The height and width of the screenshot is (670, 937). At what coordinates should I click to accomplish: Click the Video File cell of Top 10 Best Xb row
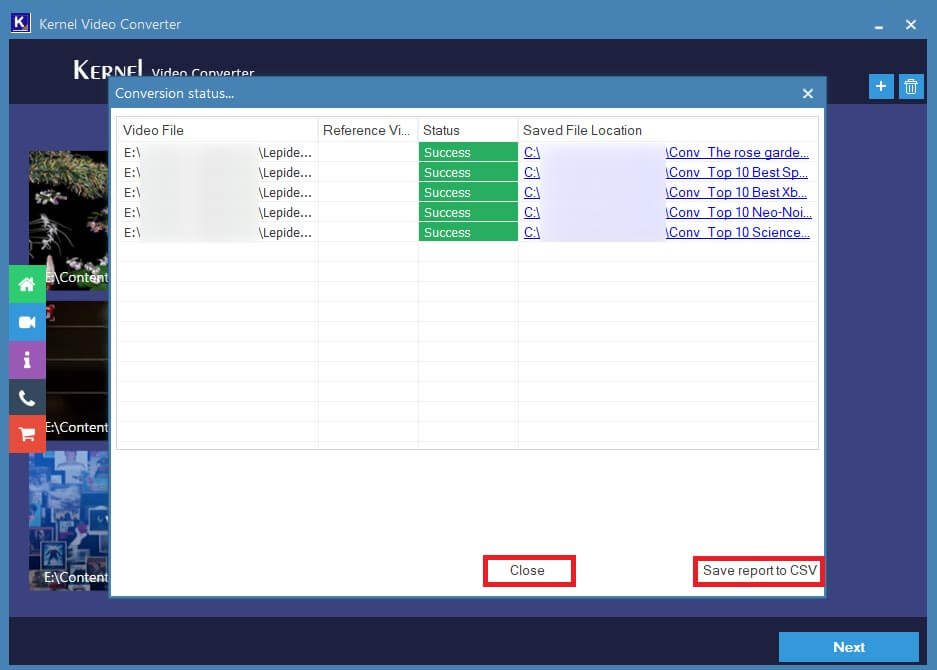pyautogui.click(x=218, y=192)
